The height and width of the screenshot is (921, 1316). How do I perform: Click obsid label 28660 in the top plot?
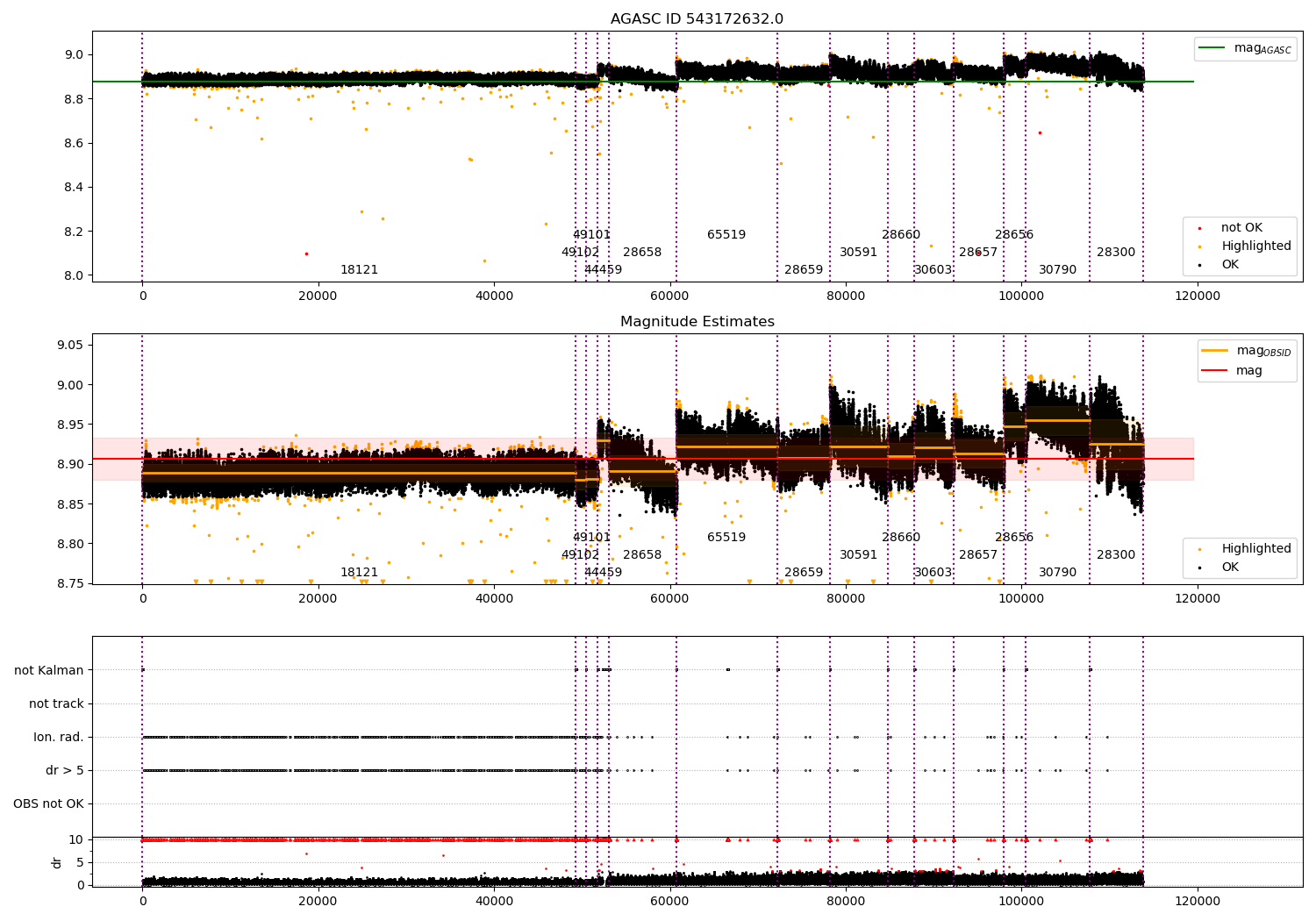pyautogui.click(x=901, y=235)
